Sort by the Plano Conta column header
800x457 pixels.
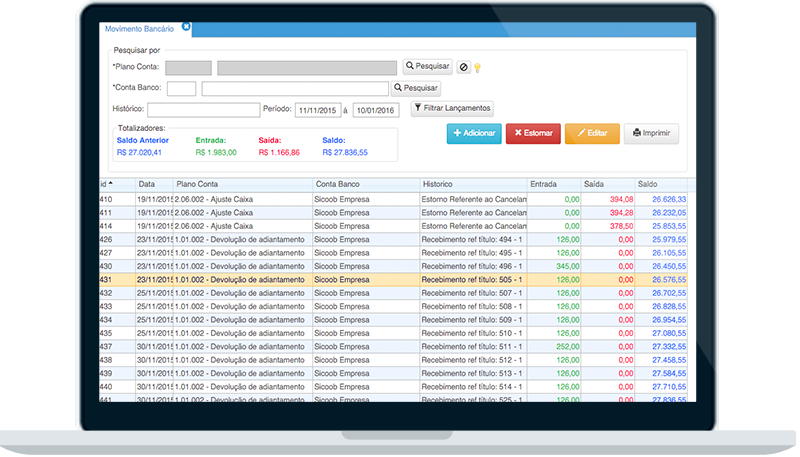[243, 184]
